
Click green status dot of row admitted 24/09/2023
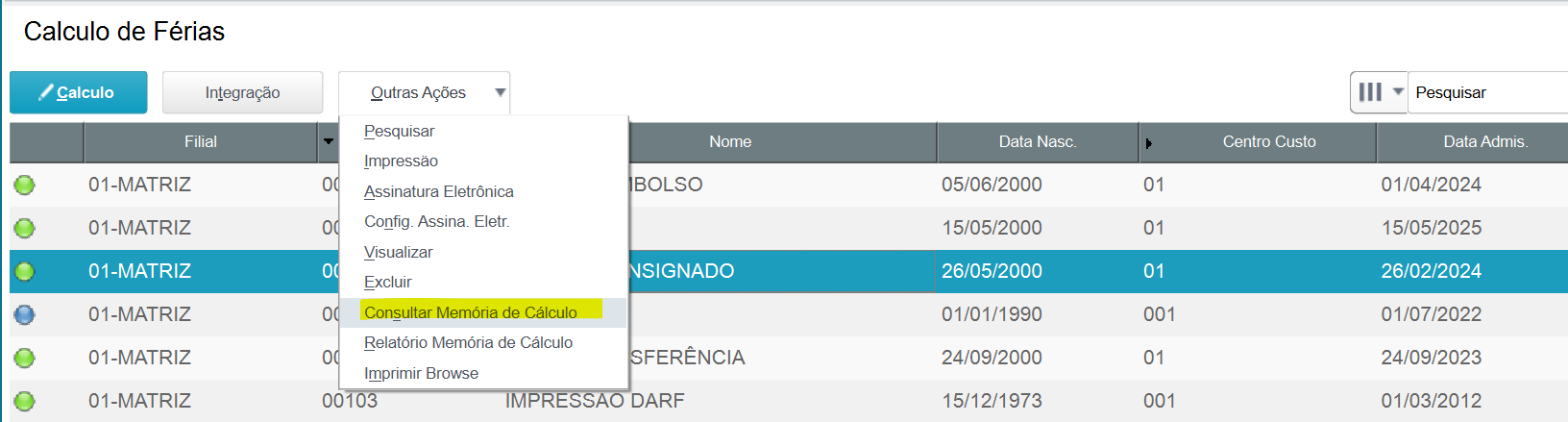[25, 358]
